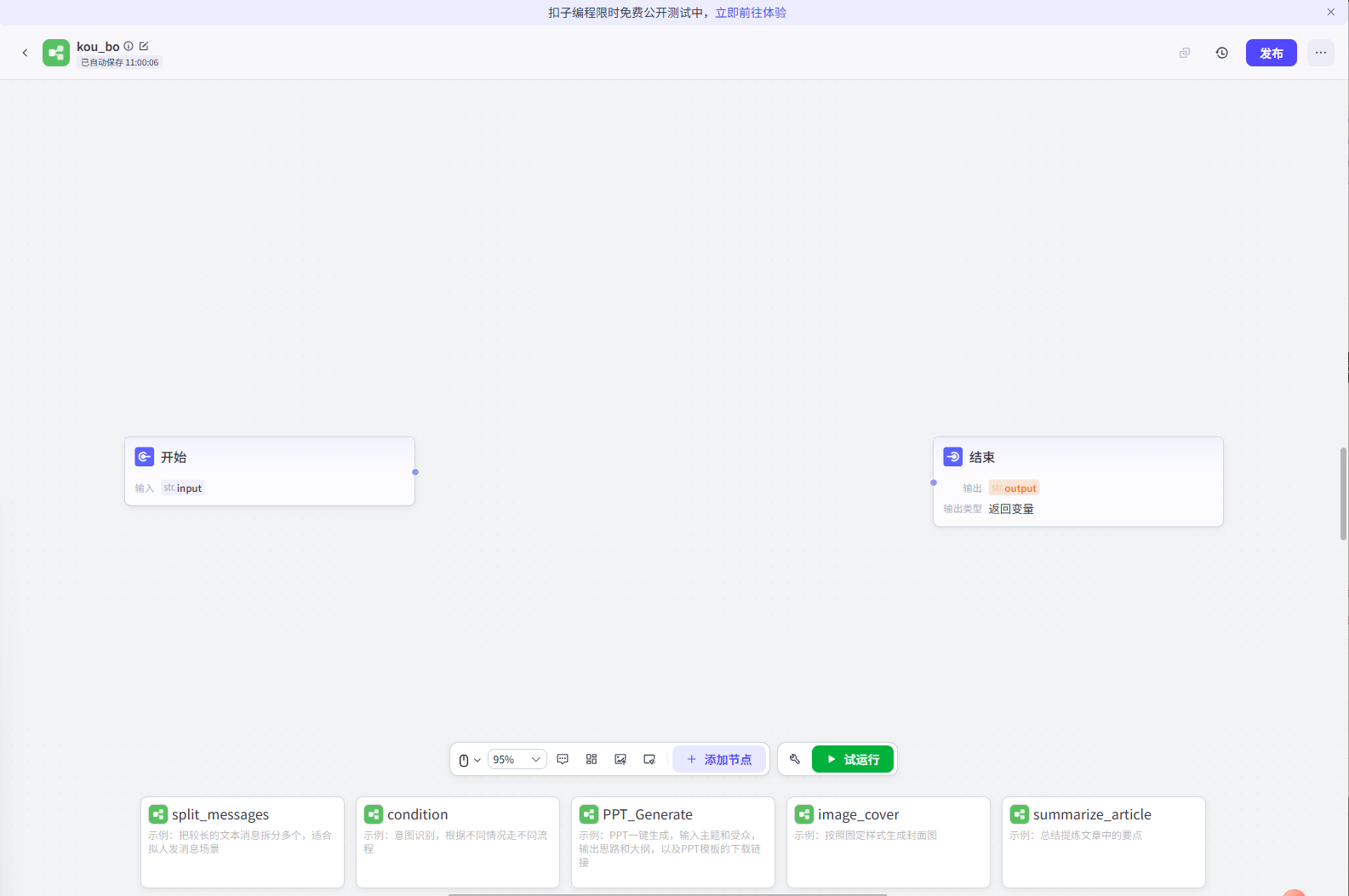The height and width of the screenshot is (896, 1349).
Task: Select the PPT_Generate example card
Action: (672, 841)
